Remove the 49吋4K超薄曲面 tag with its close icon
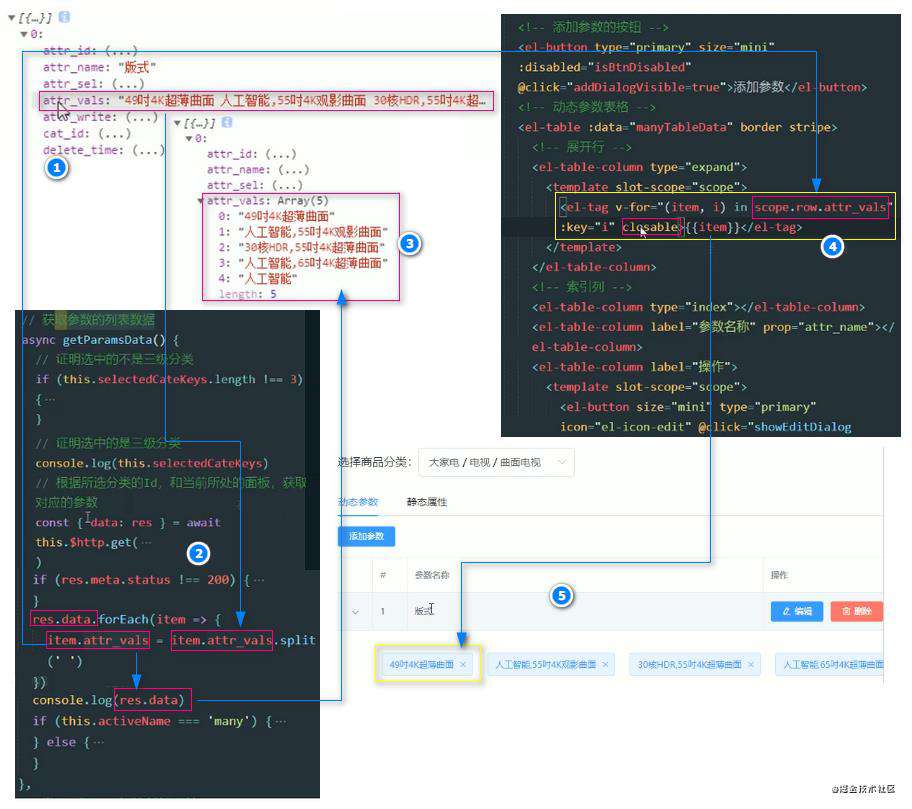Viewport: 912px width, 809px height. pos(463,664)
